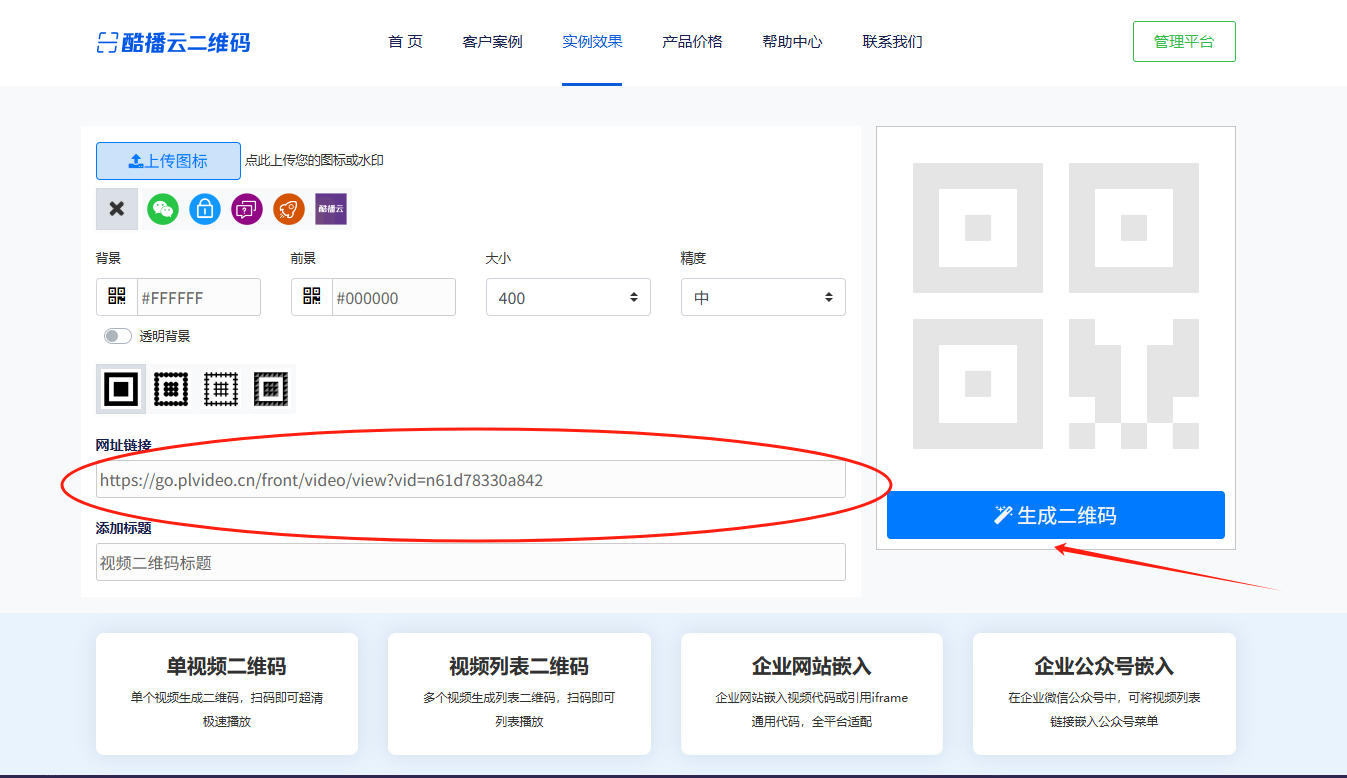This screenshot has width=1347, height=778.
Task: Click the 酷播云二维码 site logo
Action: pyautogui.click(x=173, y=42)
